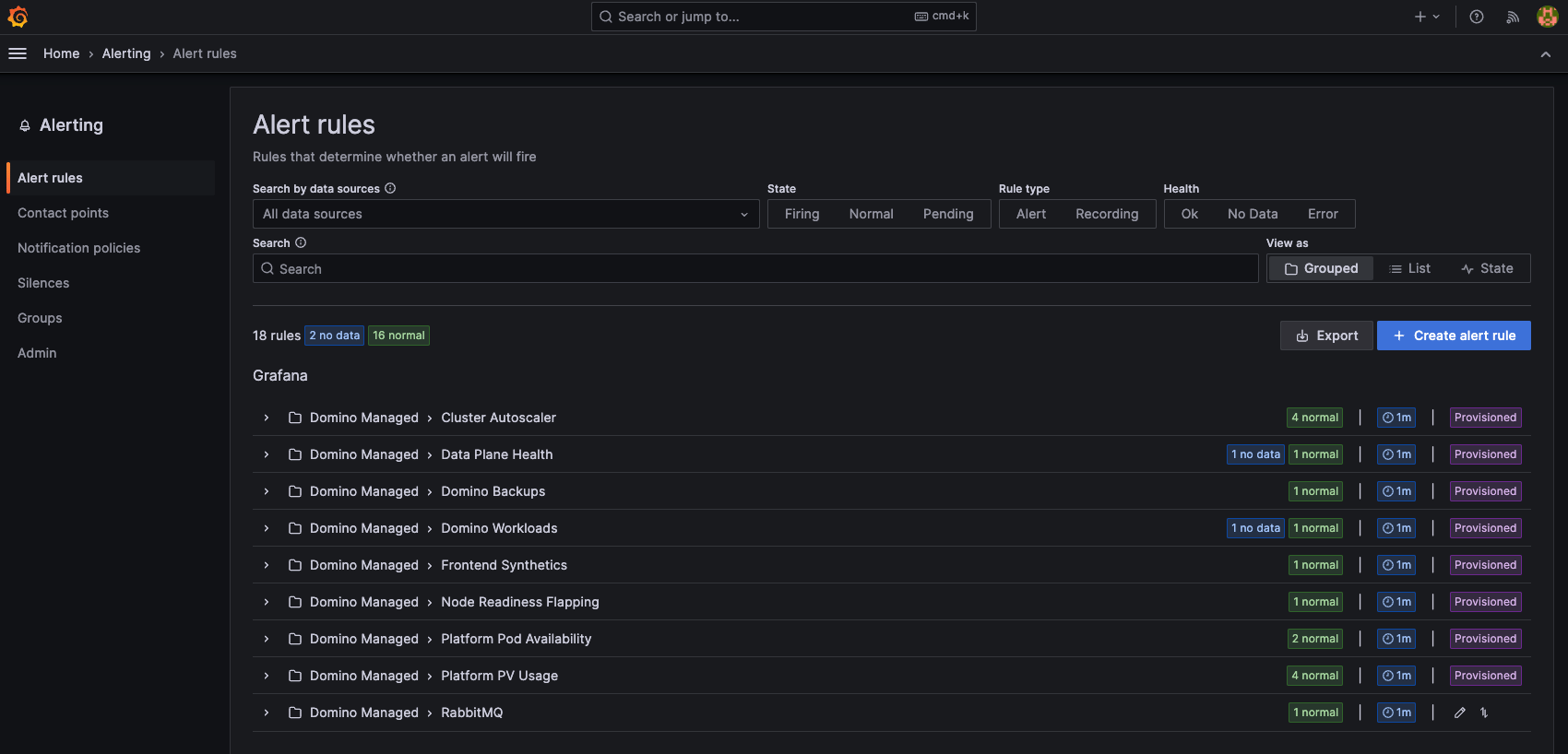Image resolution: width=1568 pixels, height=754 pixels.
Task: Select the Grouped view option
Action: pos(1321,268)
